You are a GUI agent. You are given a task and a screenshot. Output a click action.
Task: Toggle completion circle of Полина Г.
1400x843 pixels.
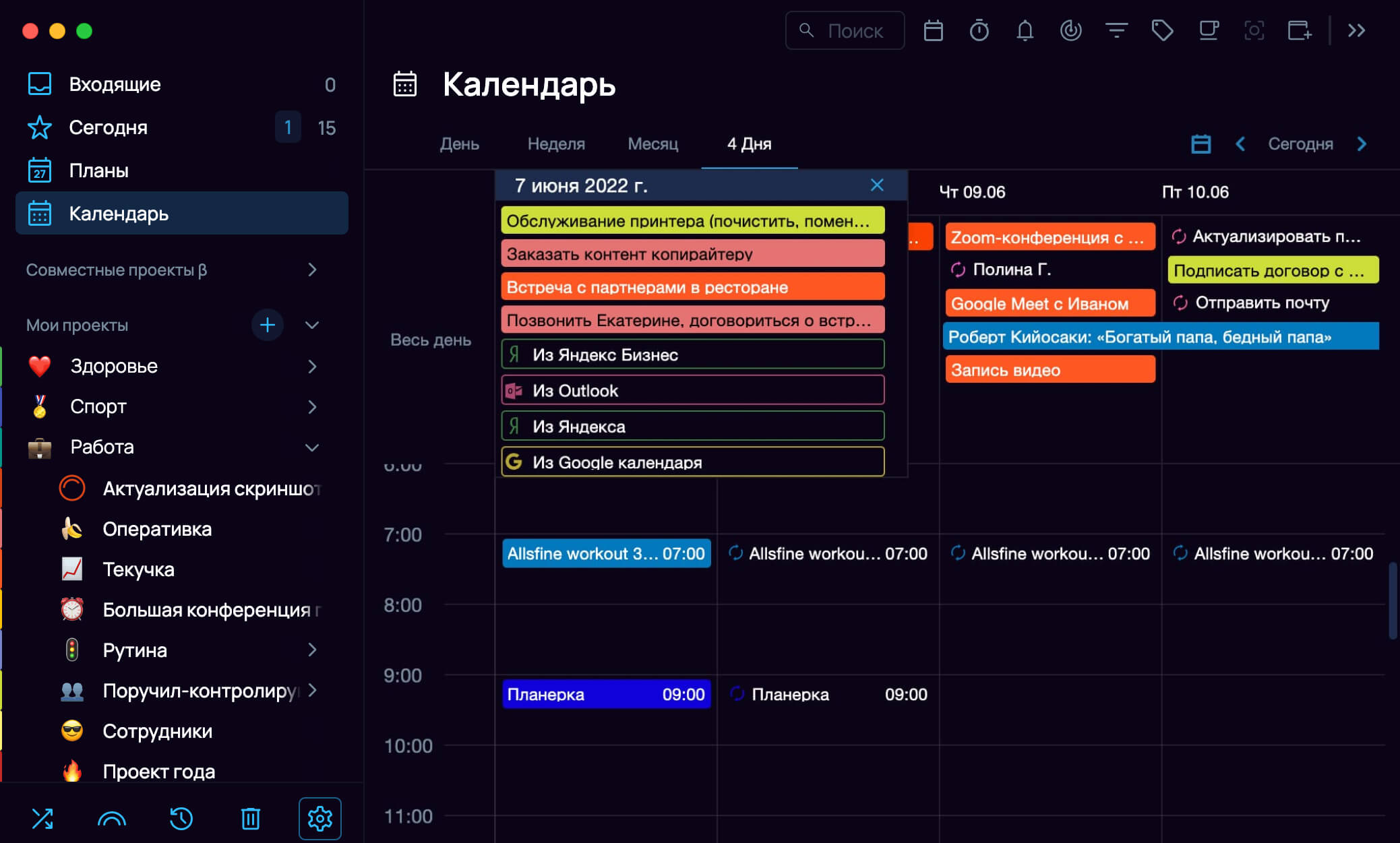pyautogui.click(x=958, y=270)
